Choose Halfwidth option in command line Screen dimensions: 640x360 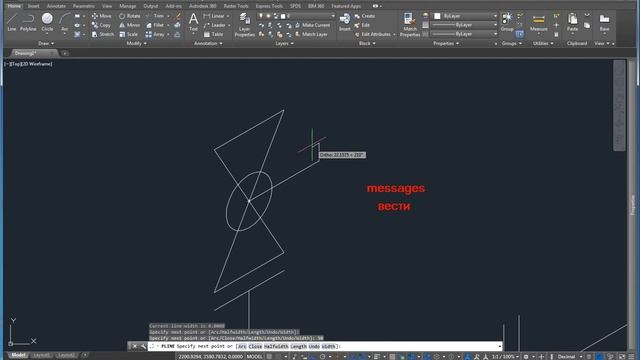coord(276,347)
